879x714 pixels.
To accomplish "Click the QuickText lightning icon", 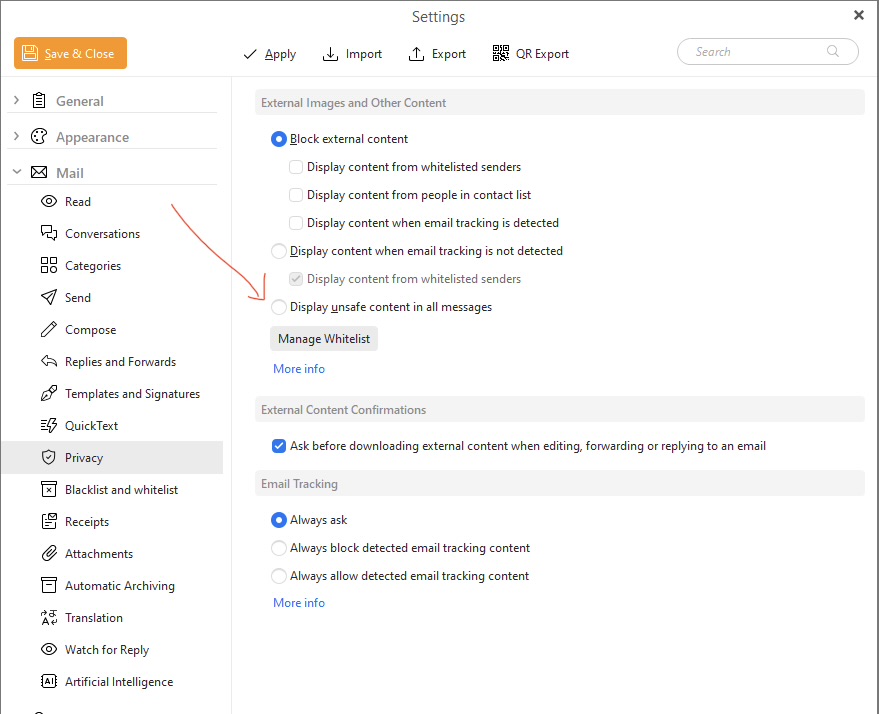I will pyautogui.click(x=49, y=425).
